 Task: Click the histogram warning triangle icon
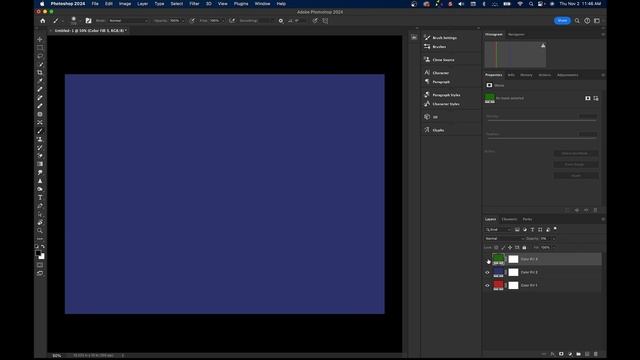543,45
